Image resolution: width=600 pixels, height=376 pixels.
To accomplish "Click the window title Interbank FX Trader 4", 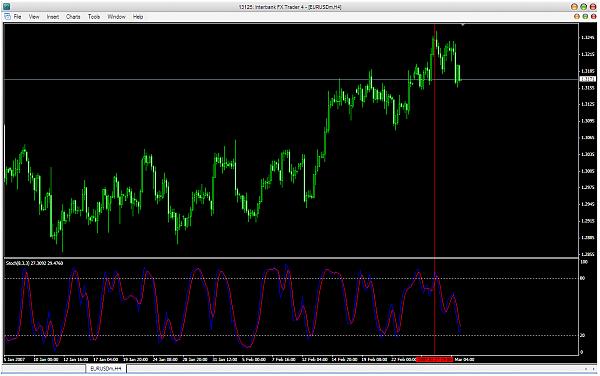I will coord(290,7).
